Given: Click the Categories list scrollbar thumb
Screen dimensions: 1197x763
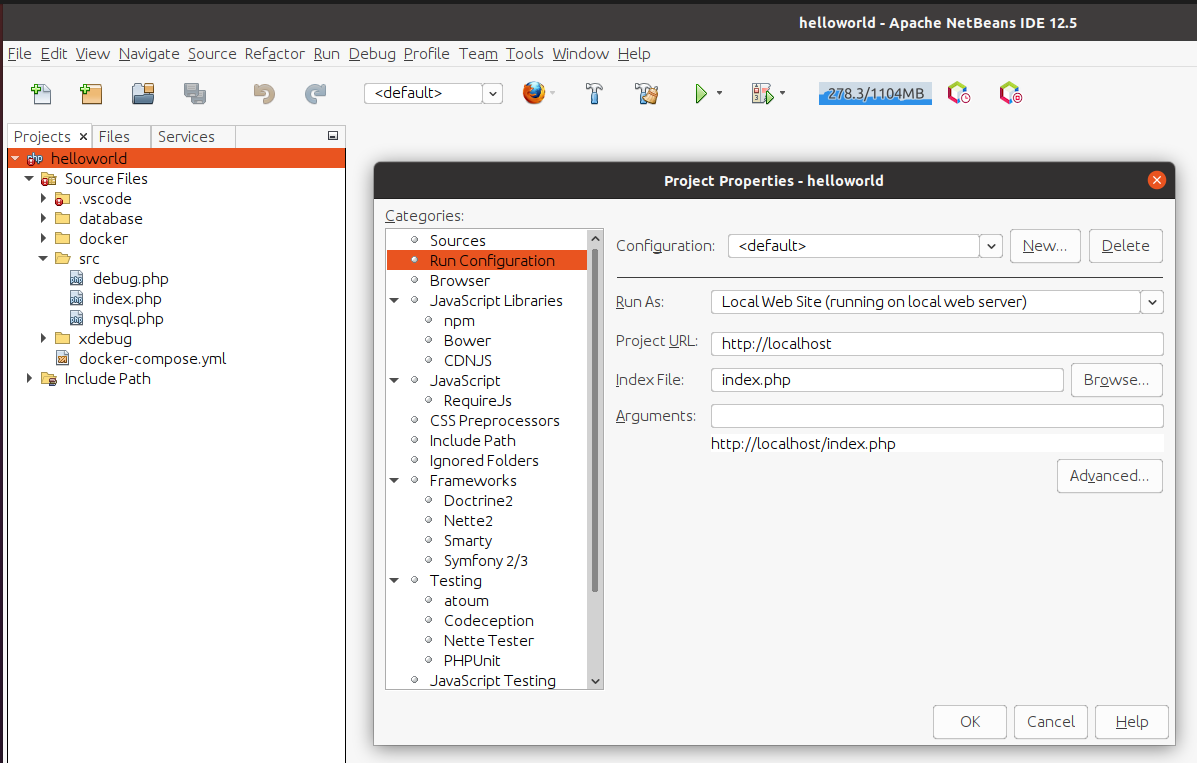Looking at the screenshot, I should coord(595,420).
